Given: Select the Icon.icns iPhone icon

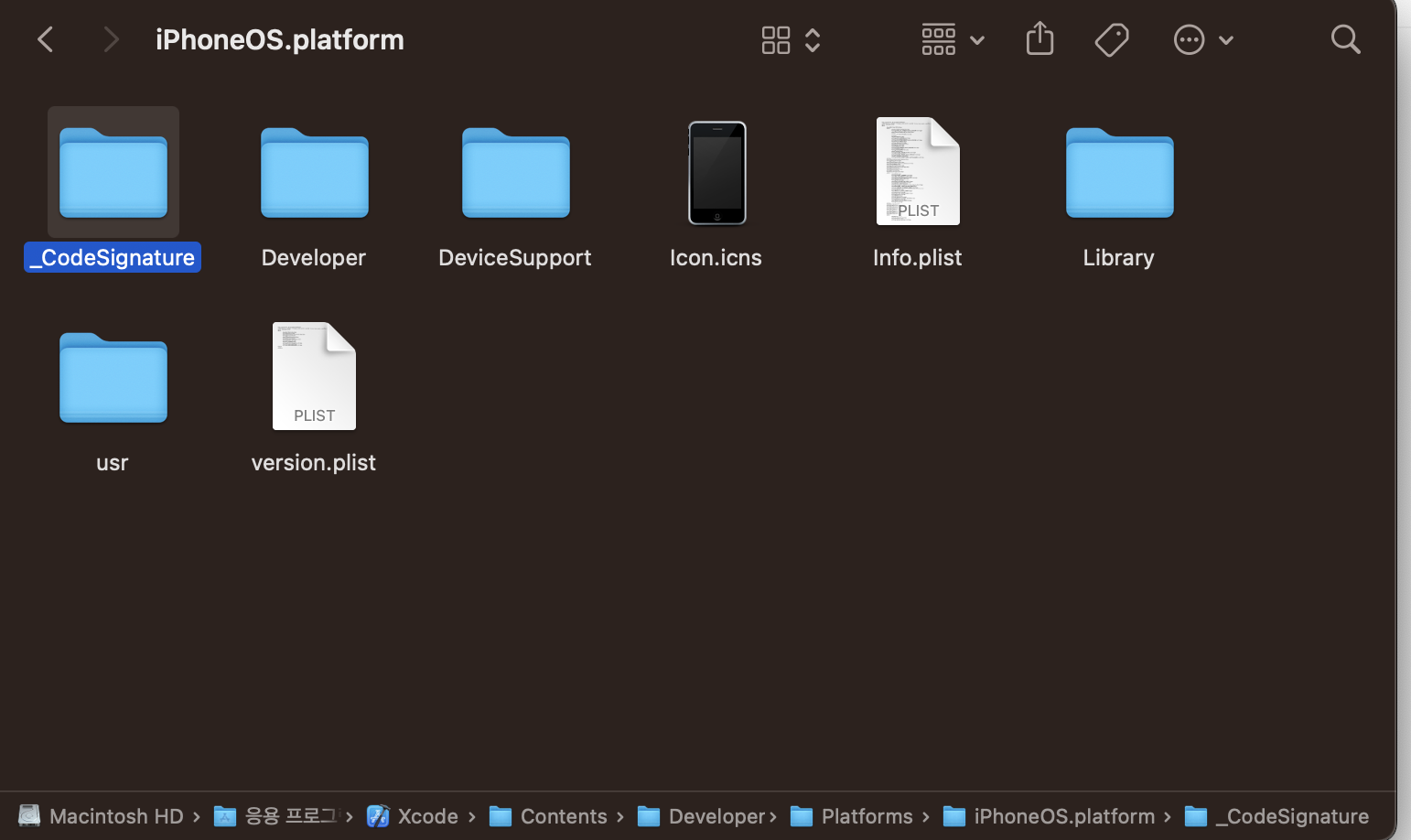Looking at the screenshot, I should coord(716,172).
